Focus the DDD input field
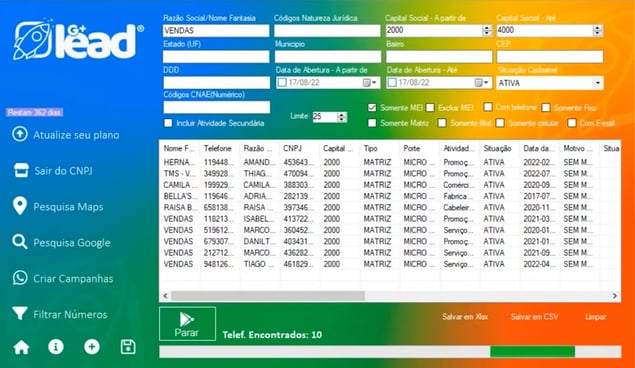 (x=216, y=83)
